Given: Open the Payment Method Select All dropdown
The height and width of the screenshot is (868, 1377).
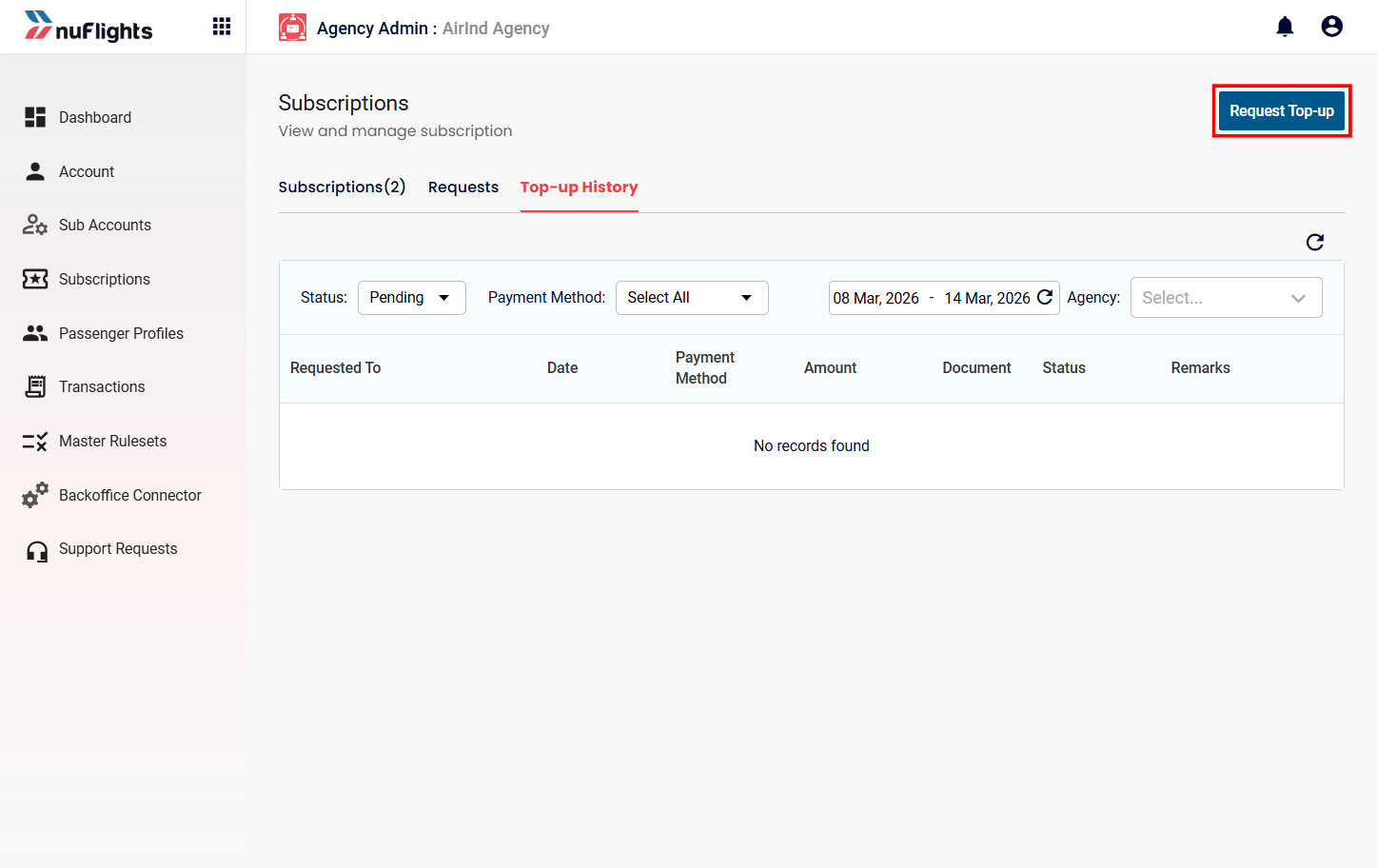Looking at the screenshot, I should 692,298.
